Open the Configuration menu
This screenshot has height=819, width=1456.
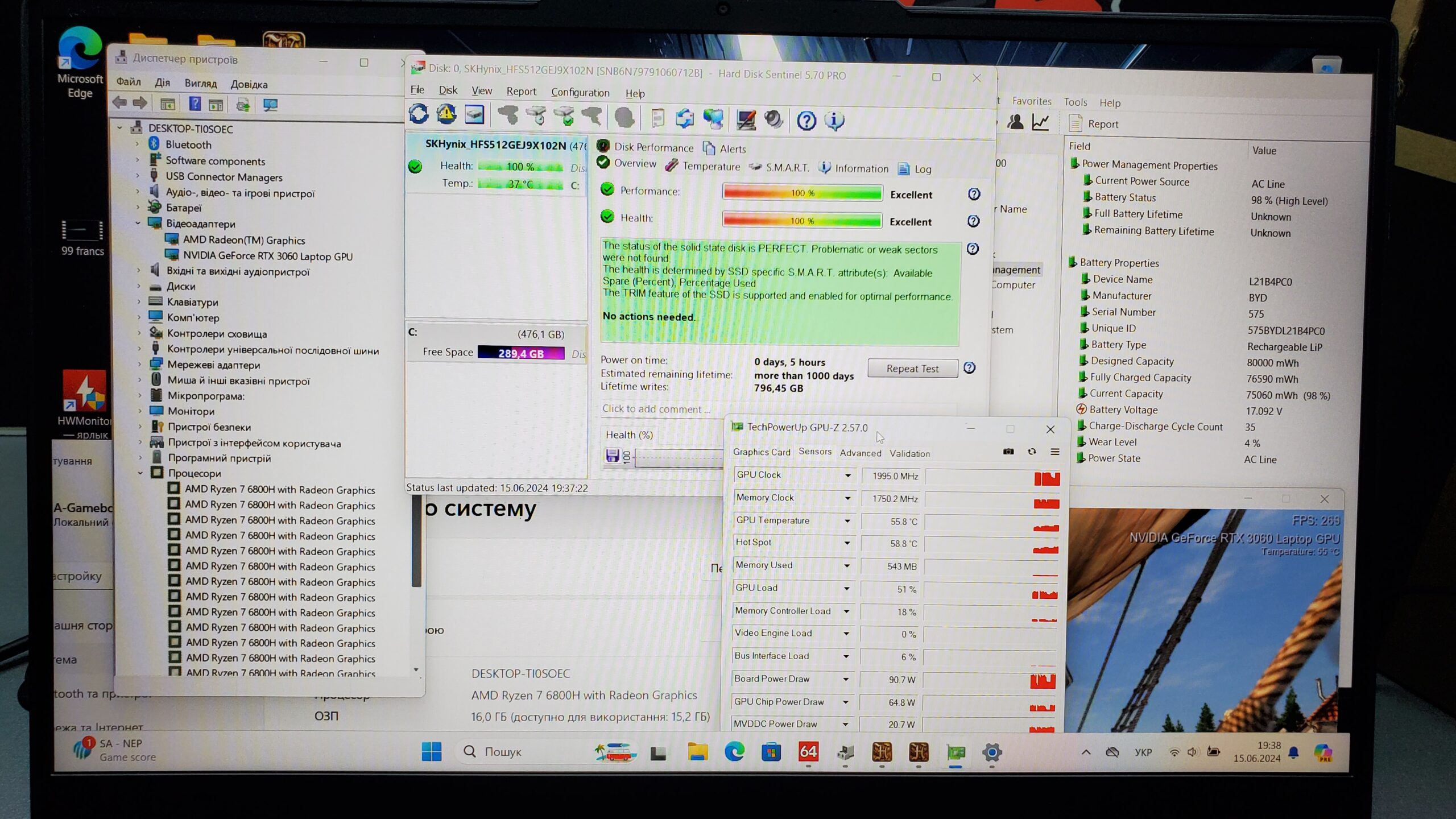(580, 92)
